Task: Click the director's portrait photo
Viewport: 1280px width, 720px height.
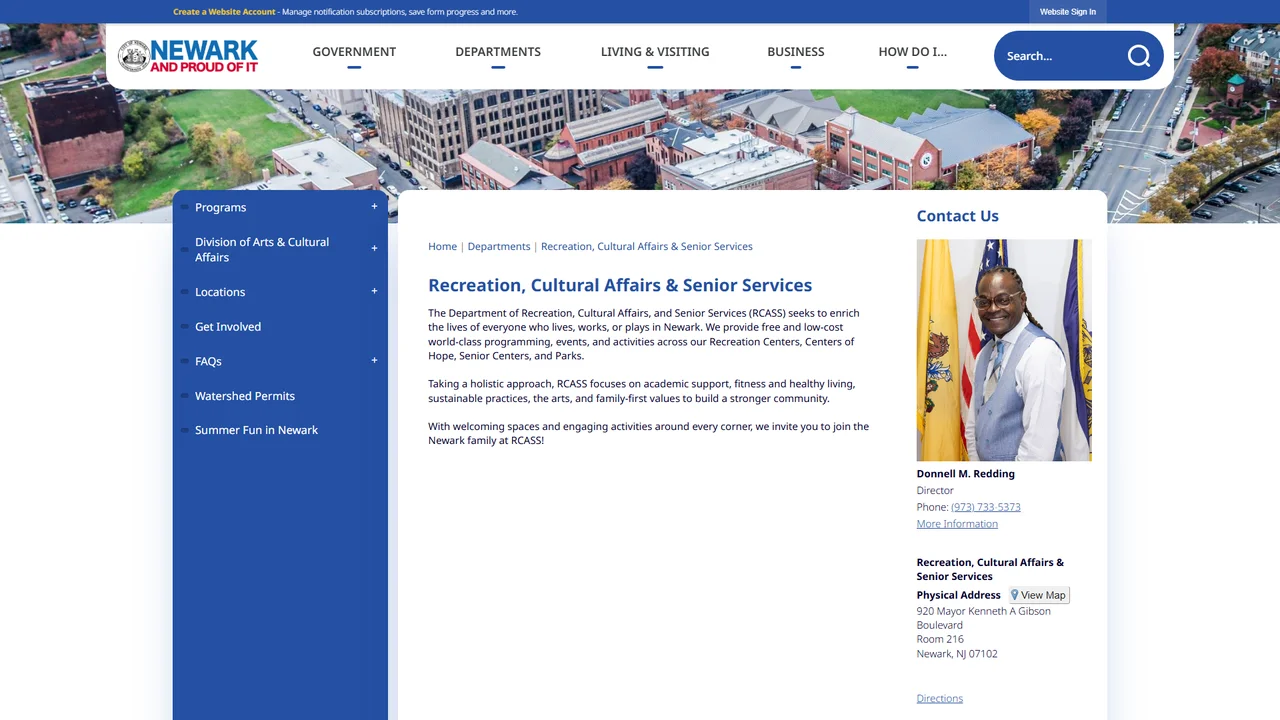Action: 1004,350
